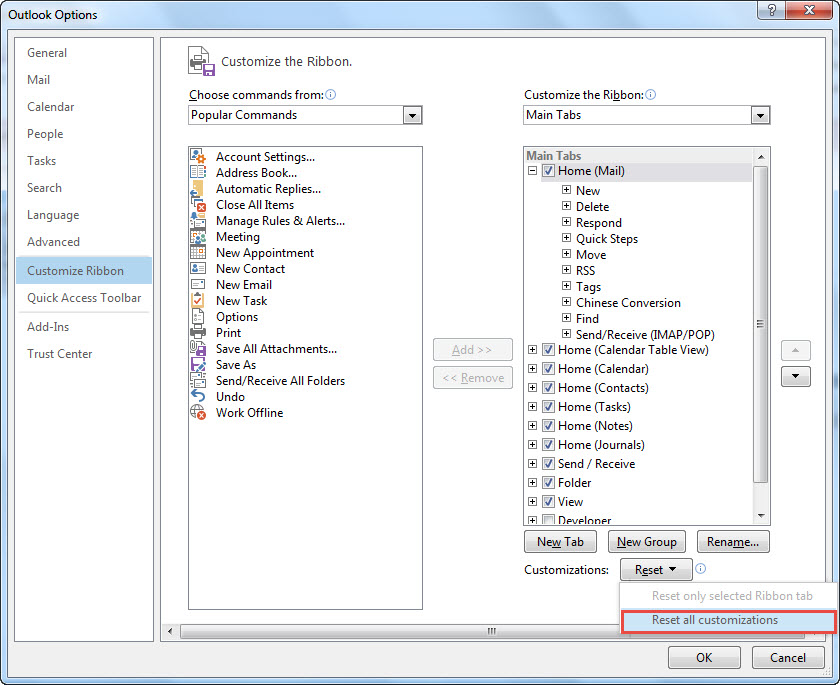Click the New Tab button

click(x=560, y=541)
